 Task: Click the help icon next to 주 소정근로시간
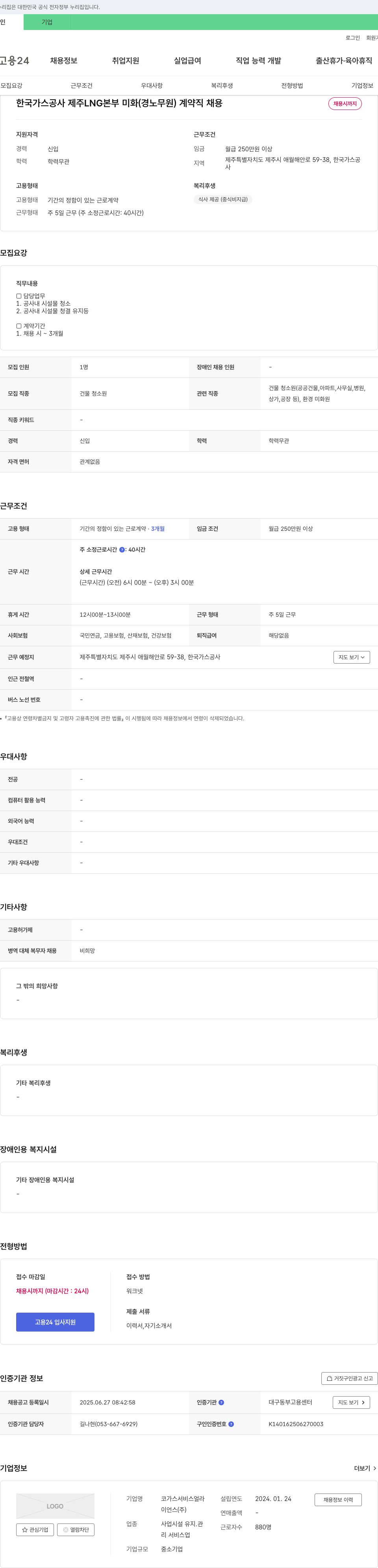[122, 550]
